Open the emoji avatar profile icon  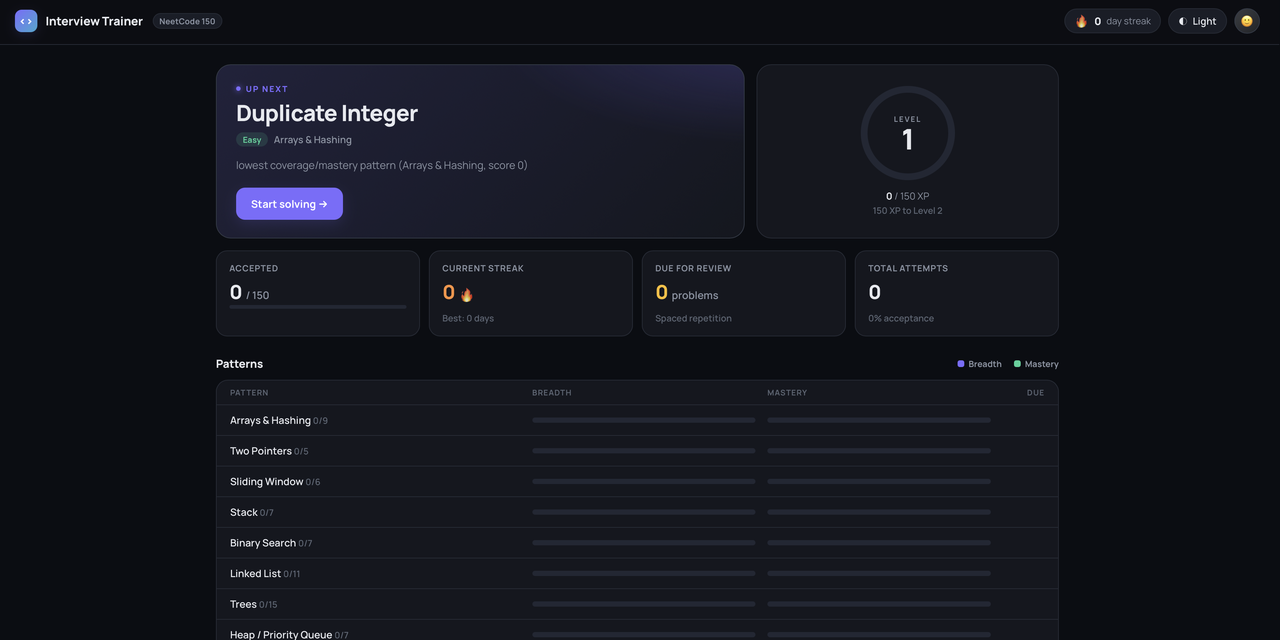[x=1246, y=21]
